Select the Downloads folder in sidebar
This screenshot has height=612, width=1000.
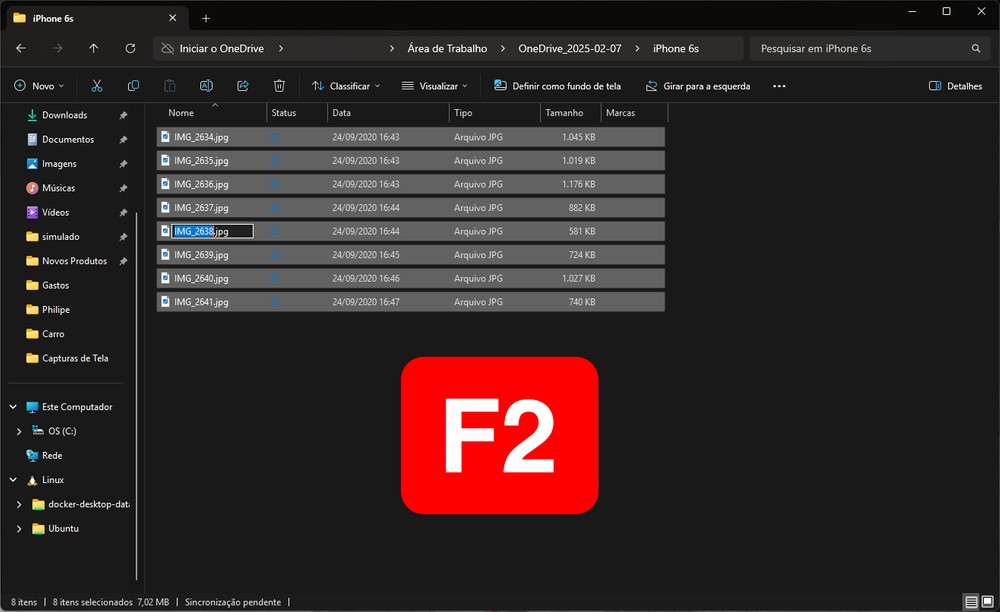tap(64, 115)
